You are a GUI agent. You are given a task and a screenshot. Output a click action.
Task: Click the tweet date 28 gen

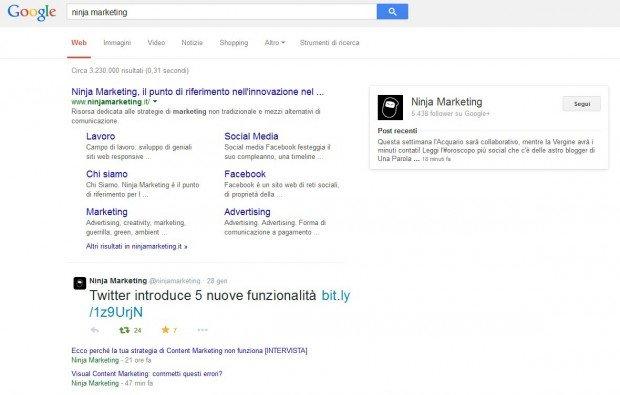217,281
